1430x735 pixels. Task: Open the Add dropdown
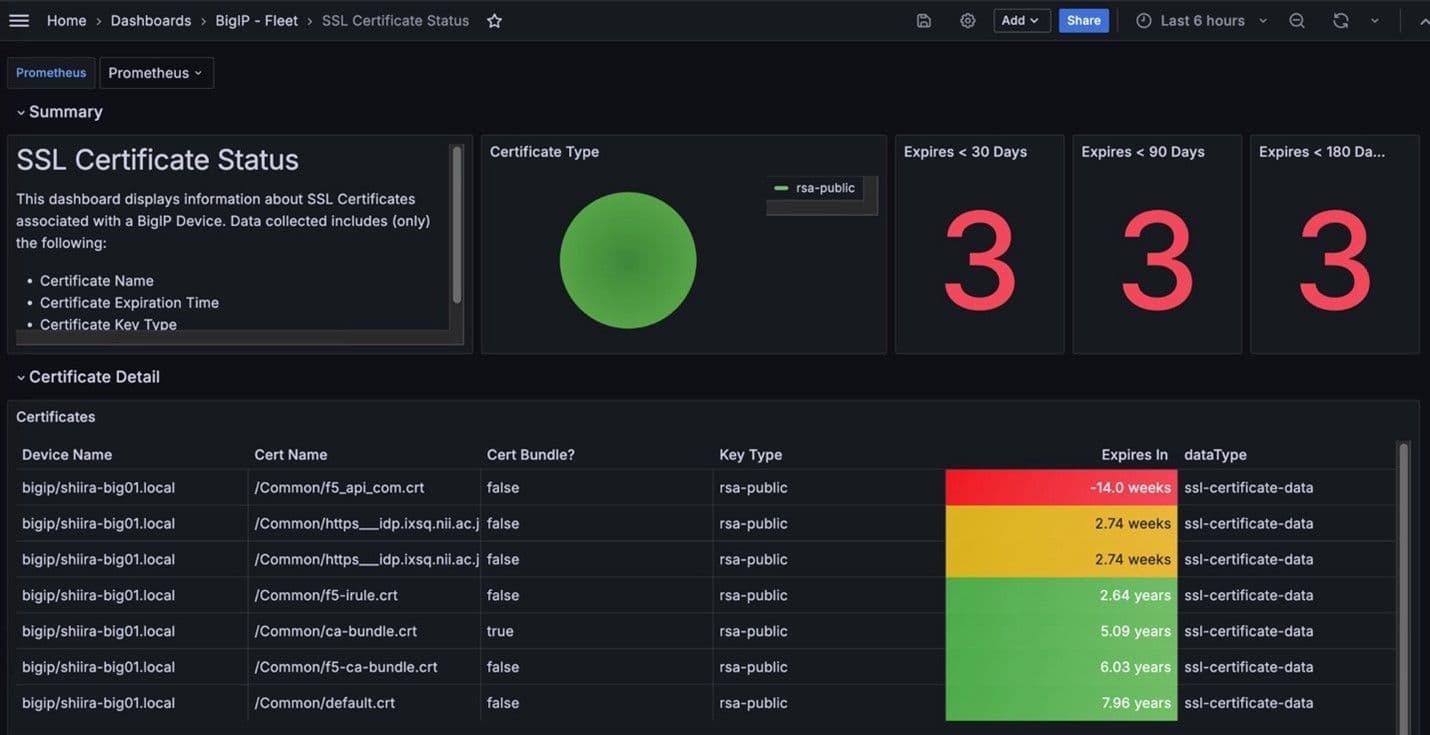(1021, 21)
